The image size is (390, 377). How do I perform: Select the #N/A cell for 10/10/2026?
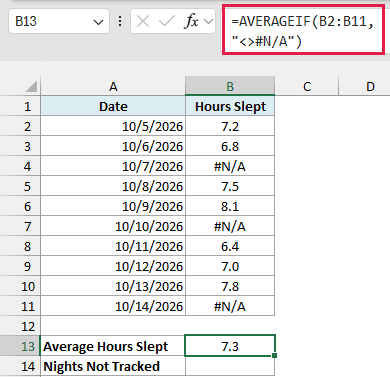click(230, 226)
